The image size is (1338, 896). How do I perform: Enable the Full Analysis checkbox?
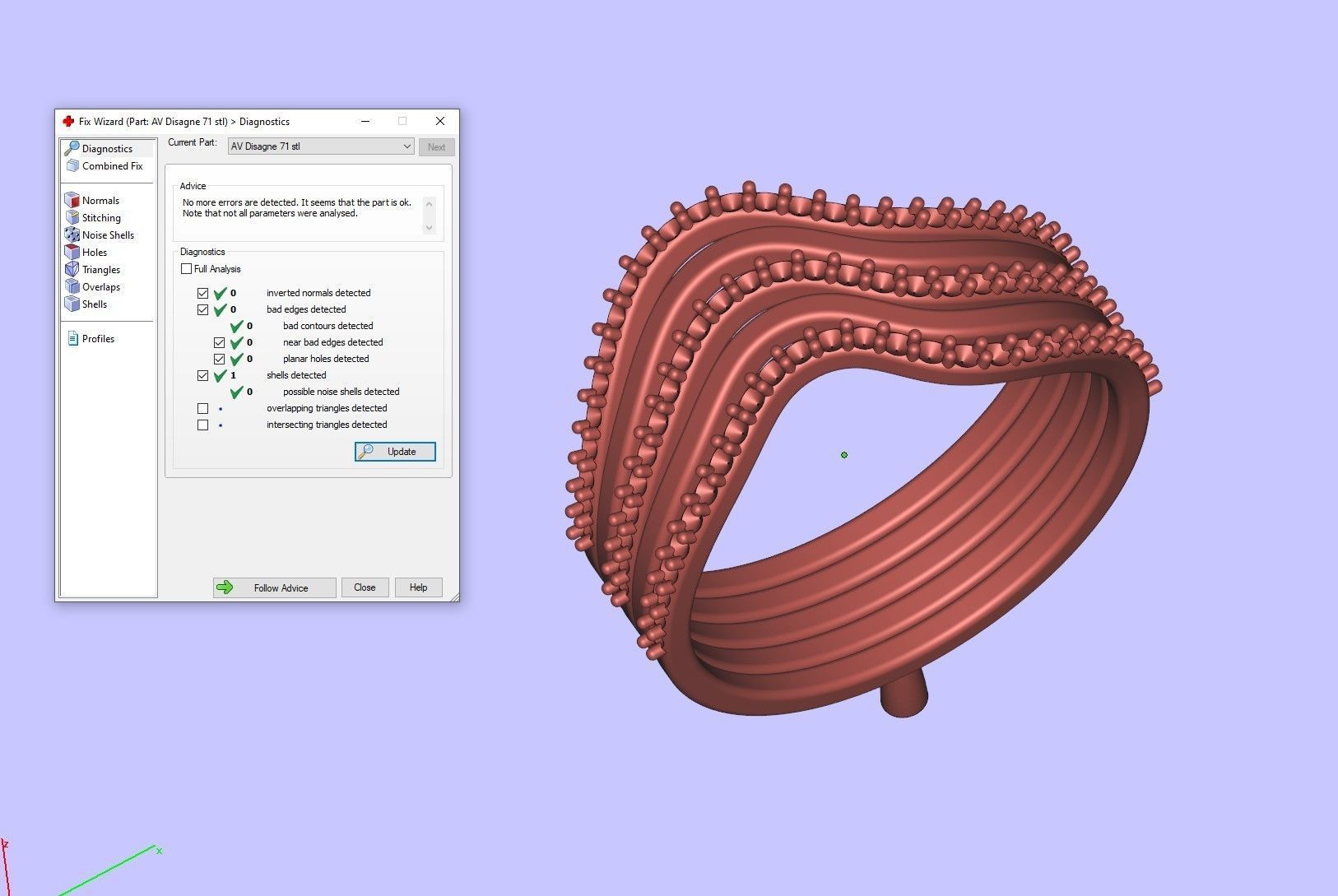(186, 269)
